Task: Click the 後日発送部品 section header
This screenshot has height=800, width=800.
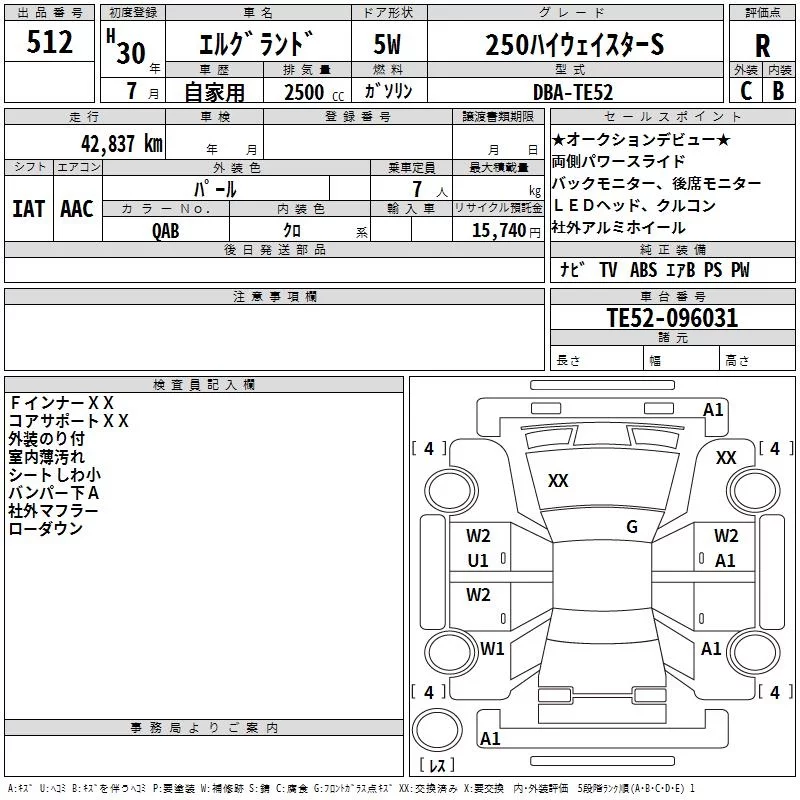Action: point(274,249)
